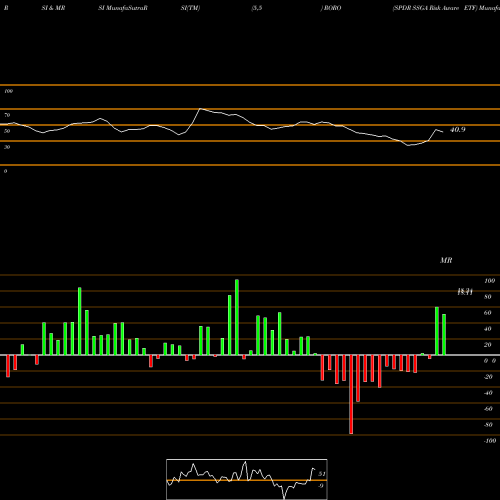Click the tallest green histogram bar
The height and width of the screenshot is (500, 500).
pyautogui.click(x=237, y=317)
